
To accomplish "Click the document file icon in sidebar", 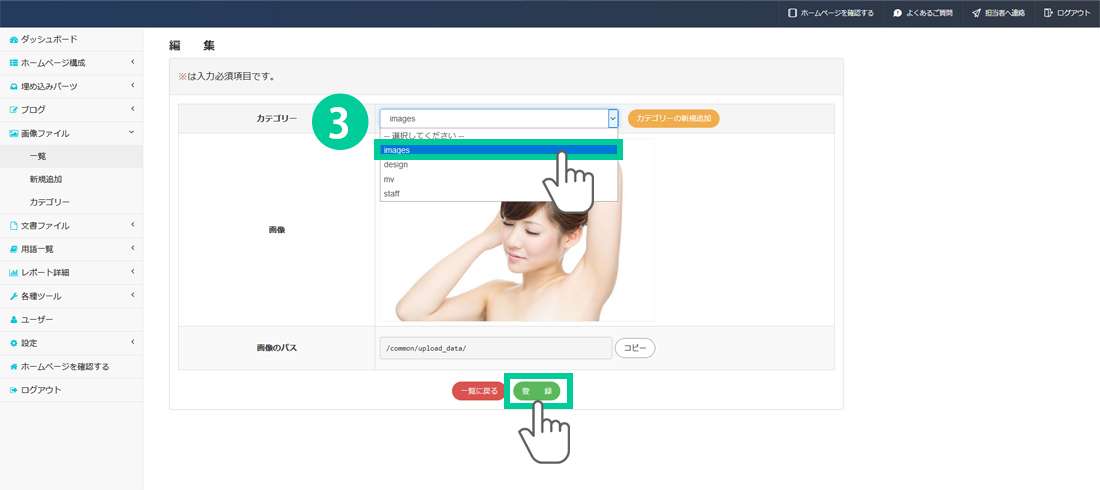I will [x=14, y=226].
